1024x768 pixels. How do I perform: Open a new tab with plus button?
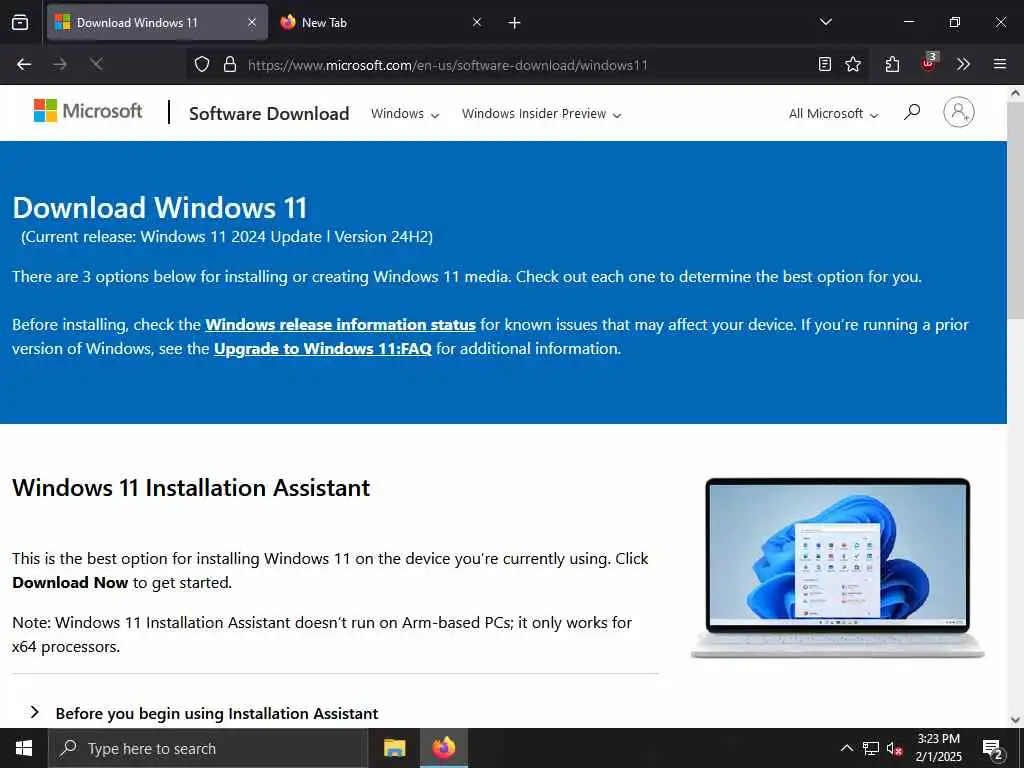point(515,23)
